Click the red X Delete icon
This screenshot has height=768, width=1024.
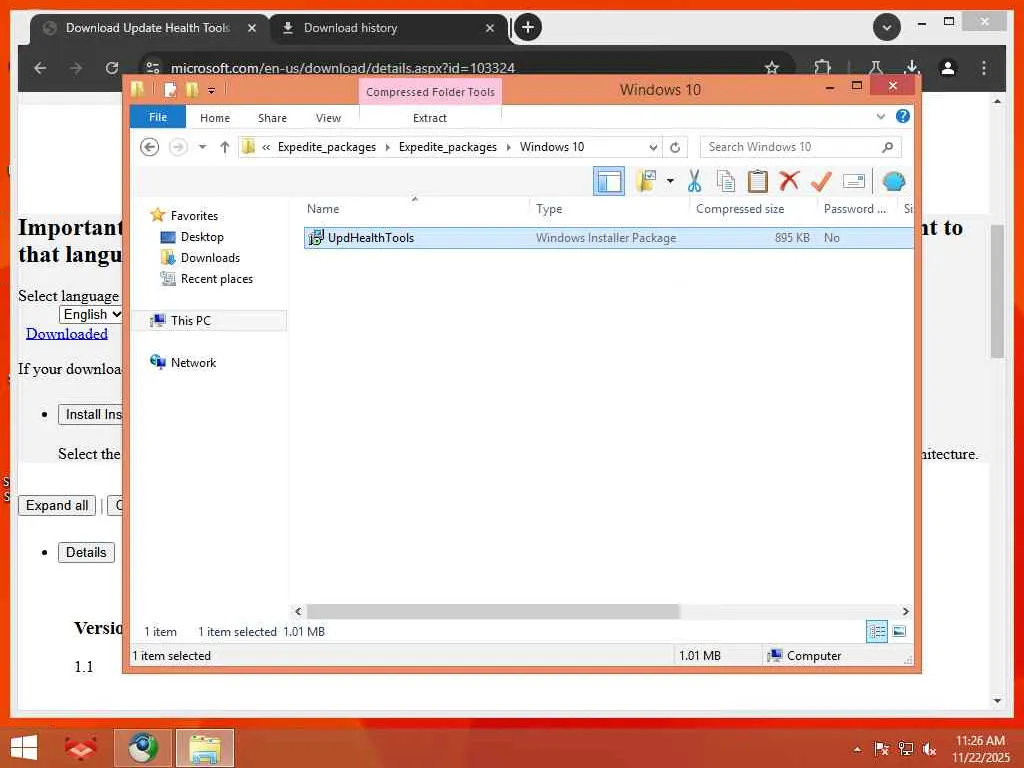pos(789,180)
